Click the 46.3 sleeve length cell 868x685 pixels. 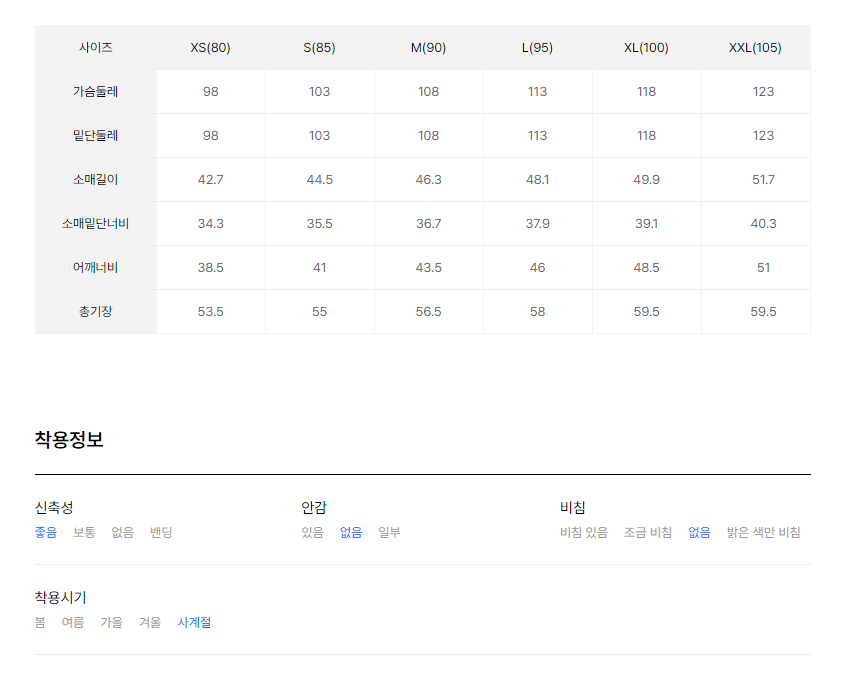tap(428, 179)
